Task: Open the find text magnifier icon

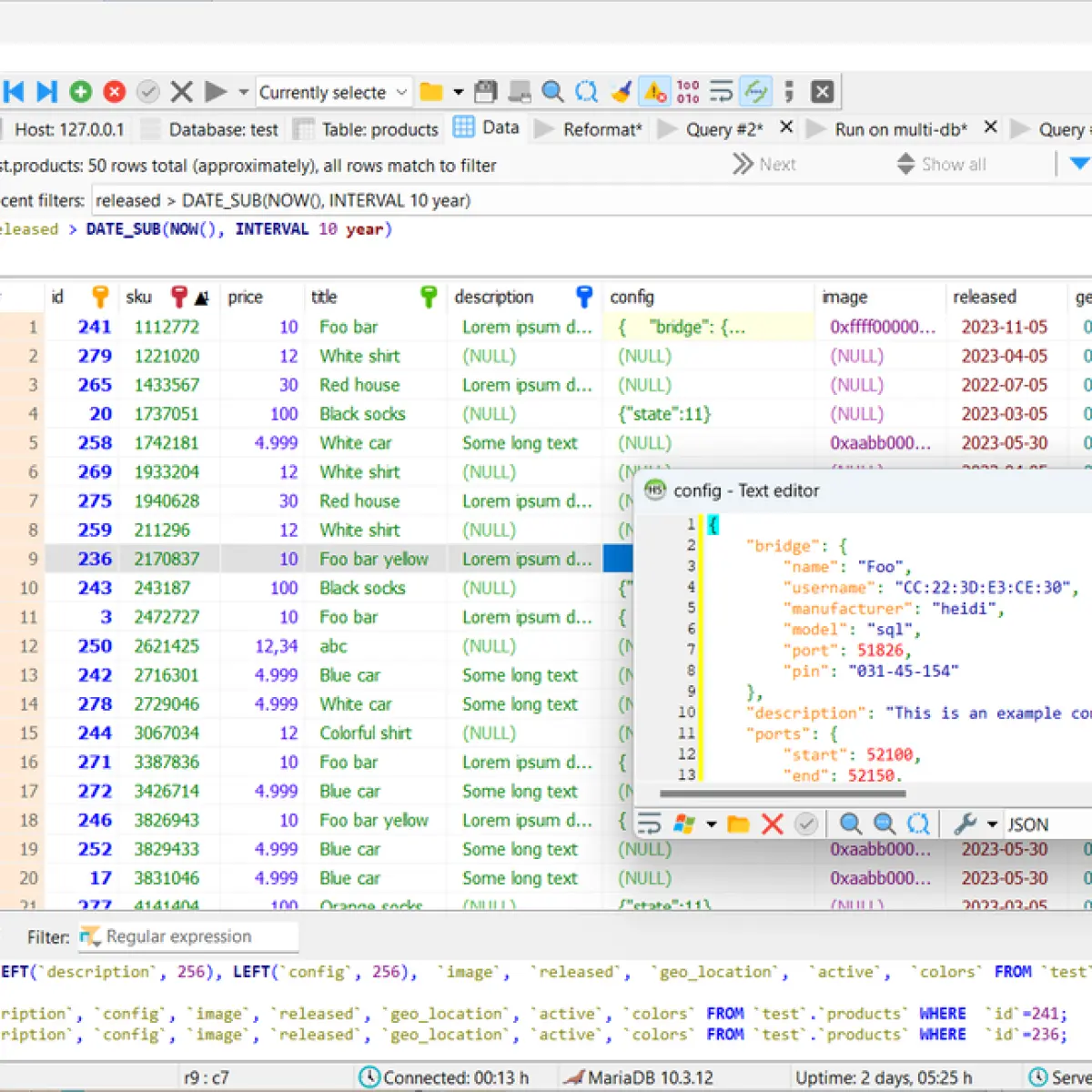Action: click(552, 92)
